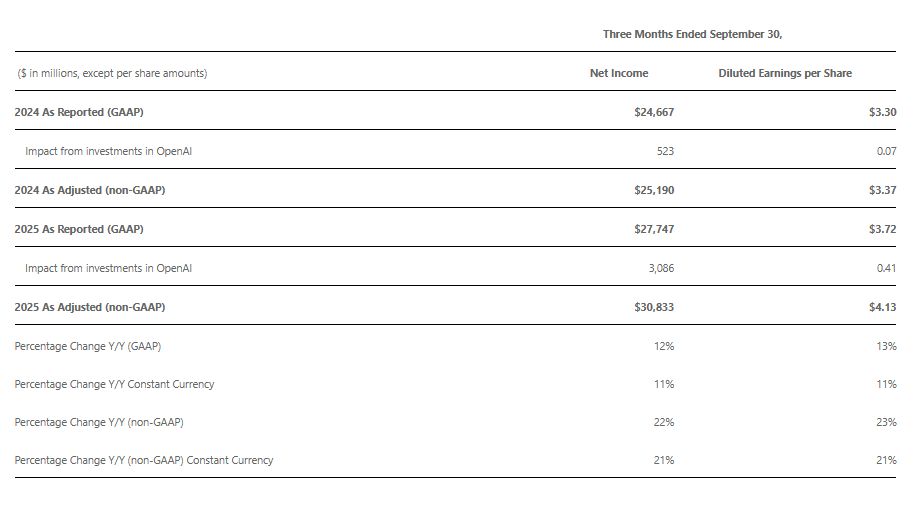Click the $4.13 adjusted earnings per share
The image size is (922, 511).
coord(882,307)
